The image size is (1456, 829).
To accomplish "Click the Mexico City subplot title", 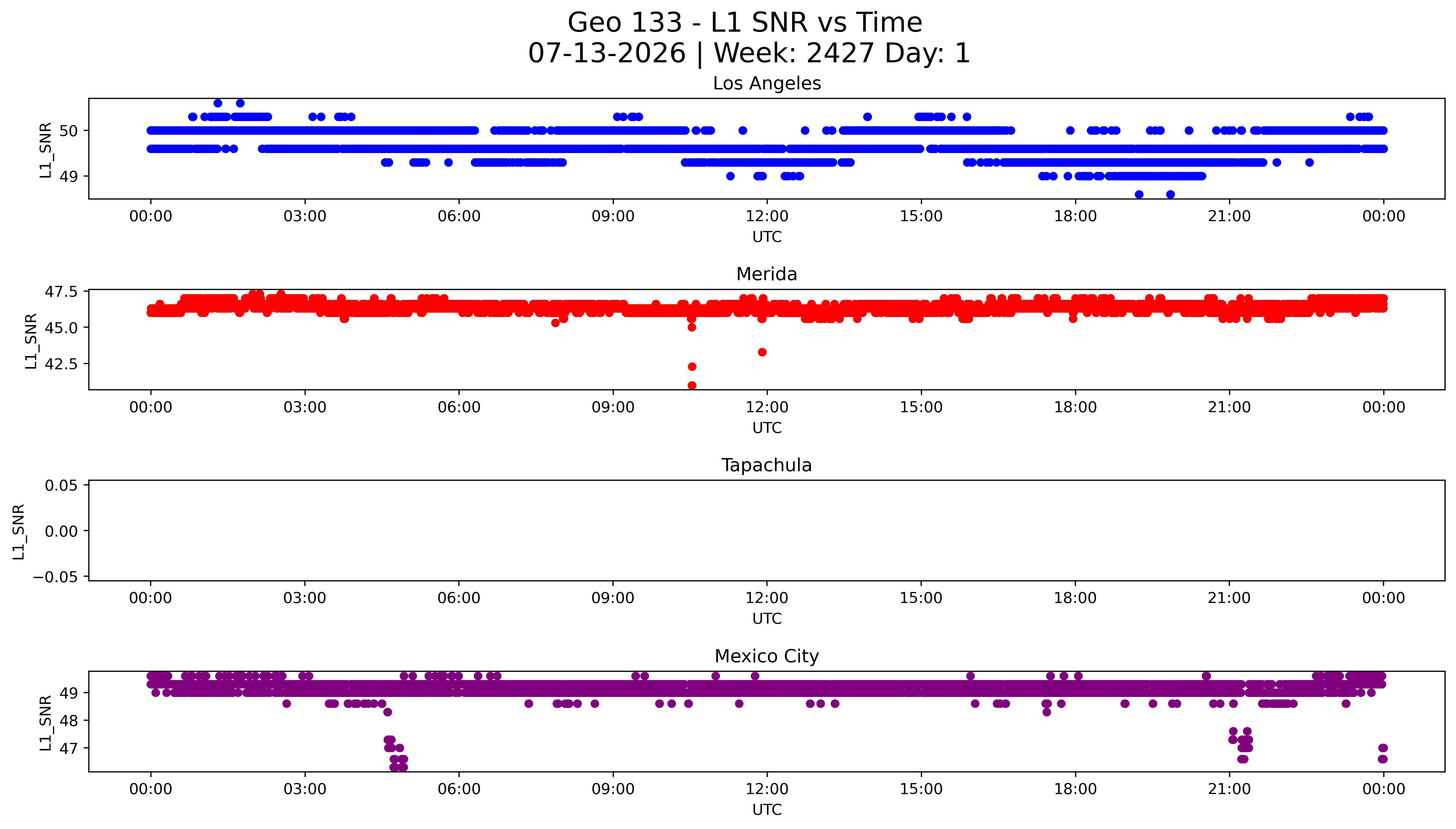I will (766, 656).
